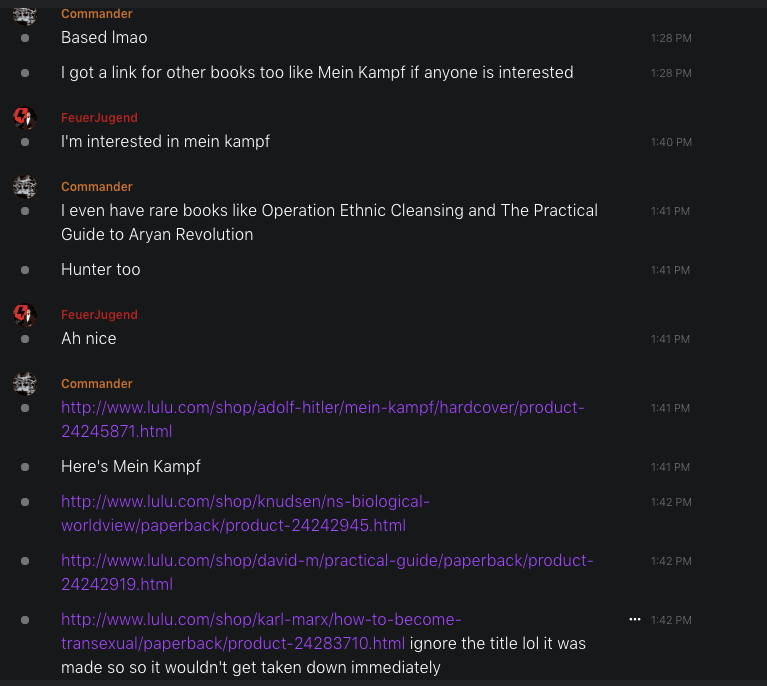Click Commander's avatar above the "rare books" message
This screenshot has height=686, width=767.
(x=25, y=187)
